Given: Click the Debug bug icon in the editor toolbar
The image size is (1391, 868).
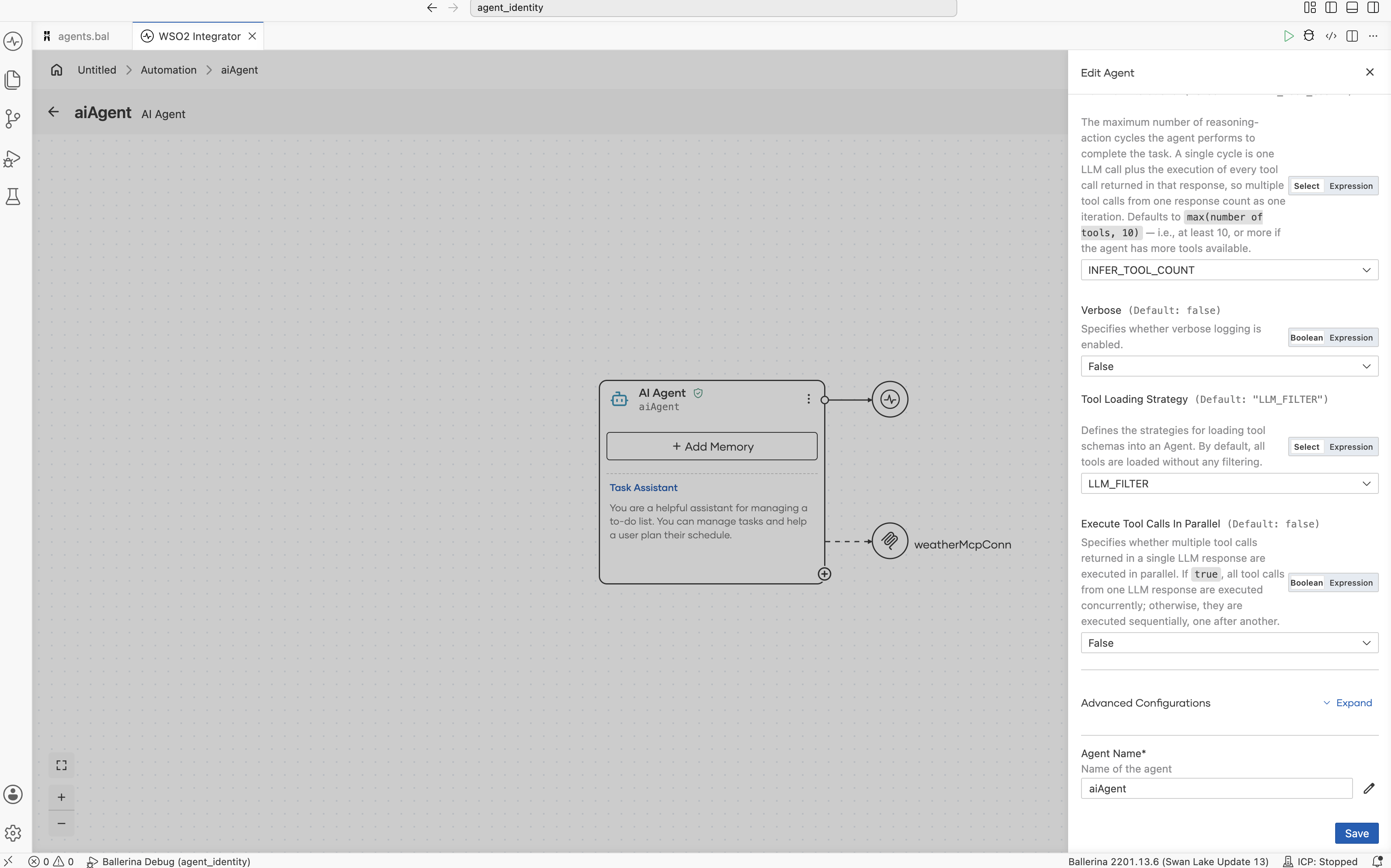Looking at the screenshot, I should click(1309, 36).
